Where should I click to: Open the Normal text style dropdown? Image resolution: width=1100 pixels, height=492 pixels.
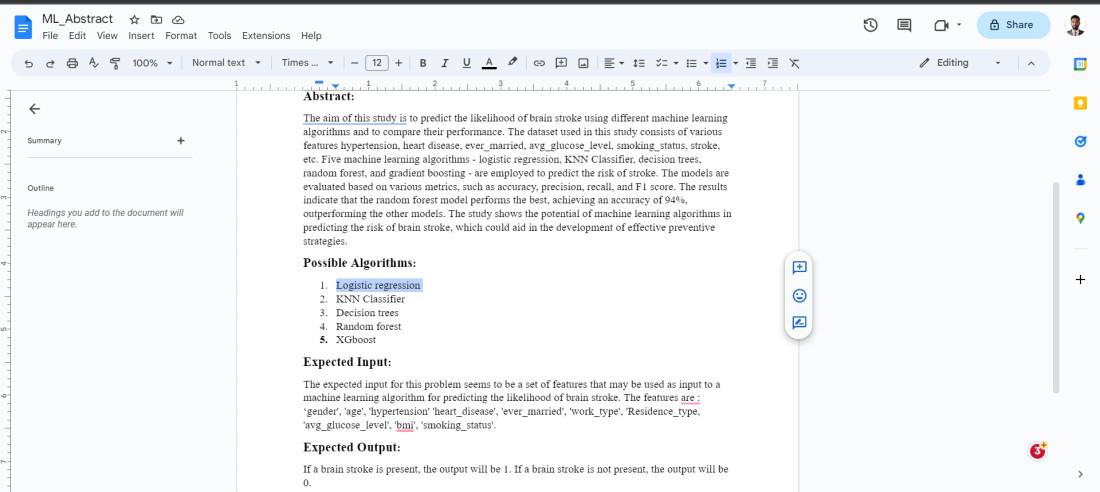(226, 62)
